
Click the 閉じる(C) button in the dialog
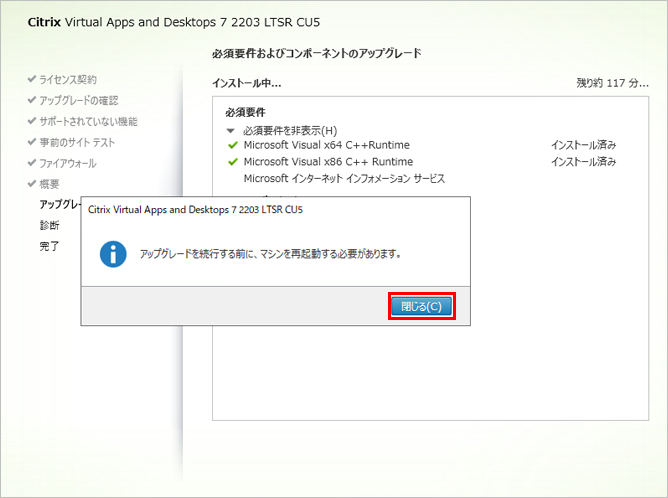[421, 306]
